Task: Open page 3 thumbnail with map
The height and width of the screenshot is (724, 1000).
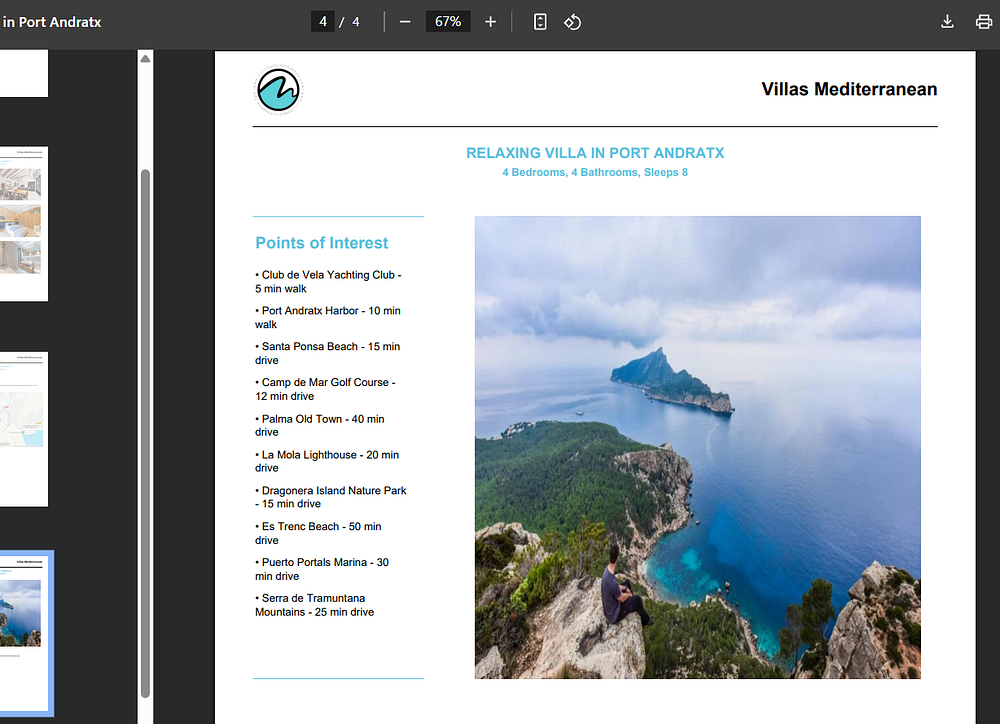Action: [24, 429]
